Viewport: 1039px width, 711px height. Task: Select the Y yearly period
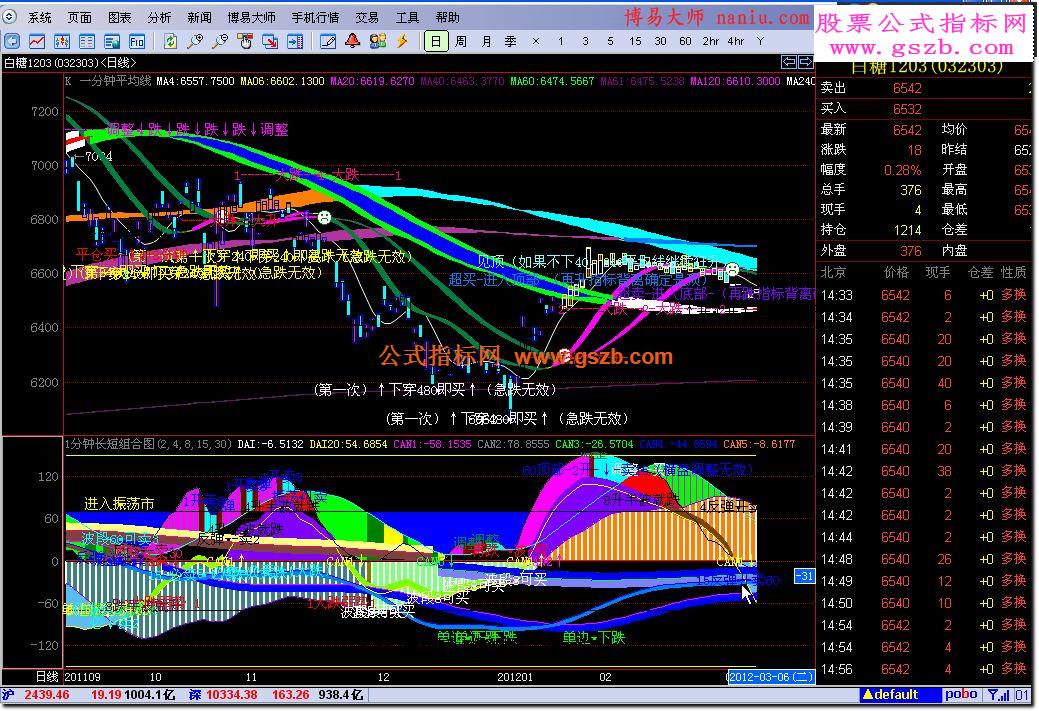pos(760,42)
